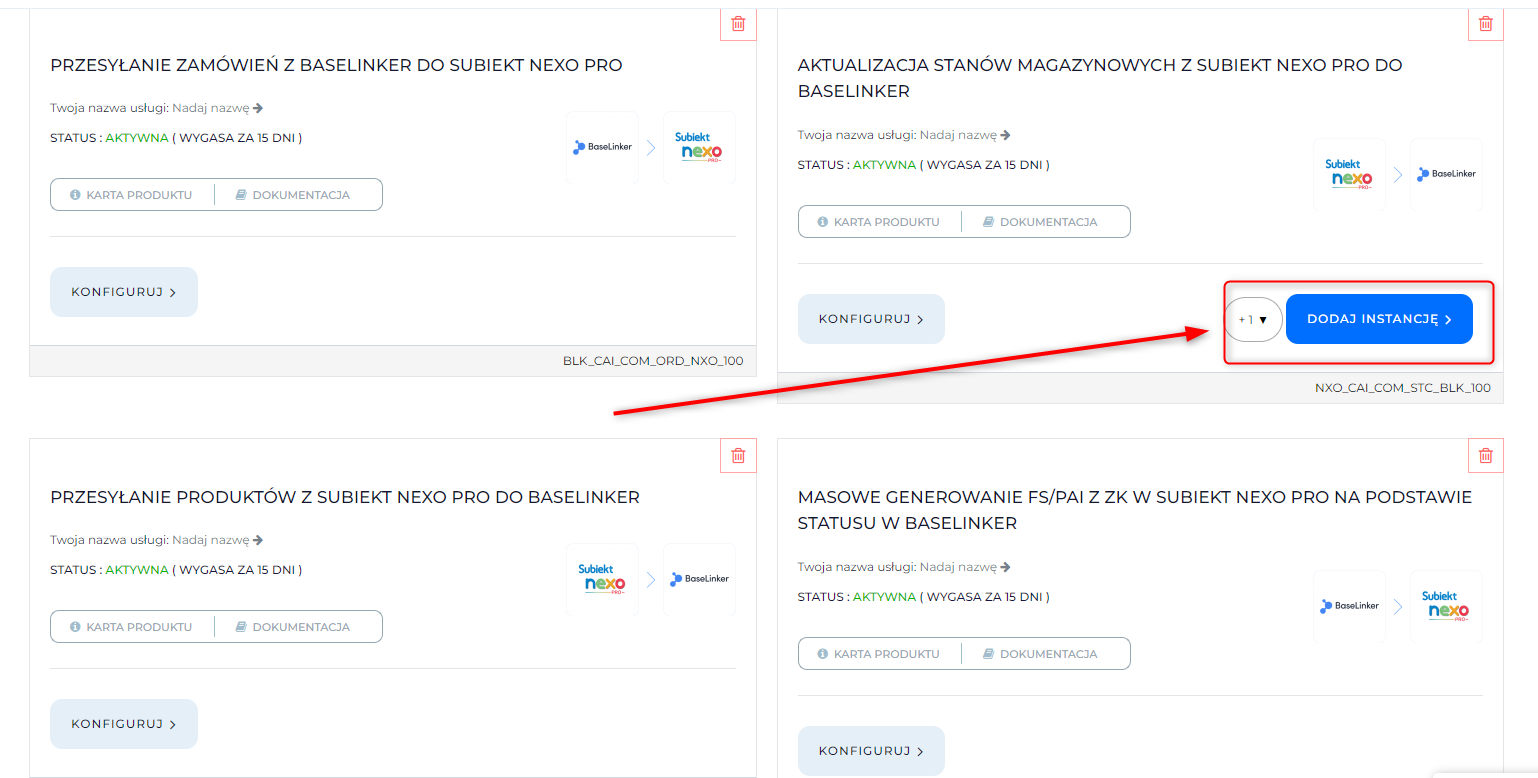Click BaseLinker logo in Masowe generowanie card
Image resolution: width=1538 pixels, height=778 pixels.
click(x=1349, y=606)
